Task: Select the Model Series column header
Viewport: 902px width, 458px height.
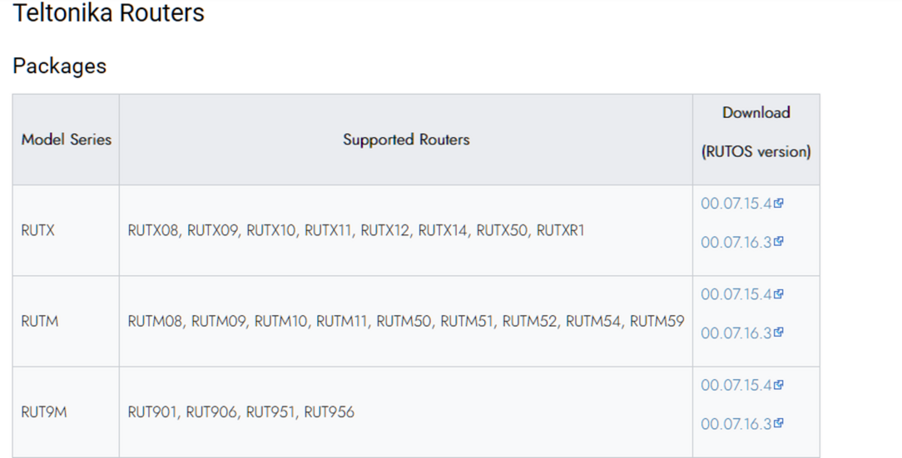Action: tap(66, 140)
